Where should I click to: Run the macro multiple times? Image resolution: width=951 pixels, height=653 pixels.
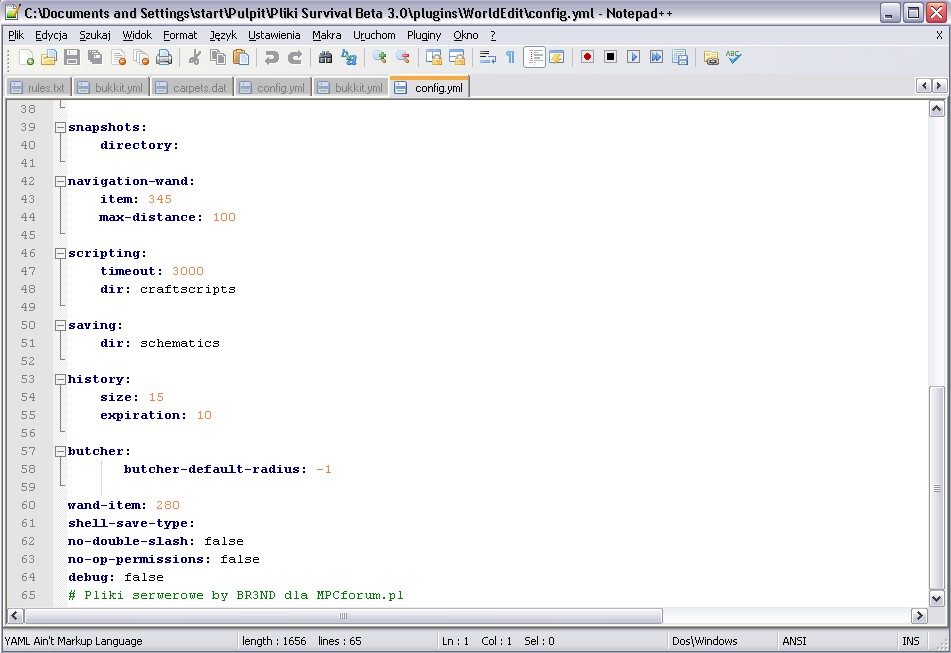pyautogui.click(x=656, y=58)
